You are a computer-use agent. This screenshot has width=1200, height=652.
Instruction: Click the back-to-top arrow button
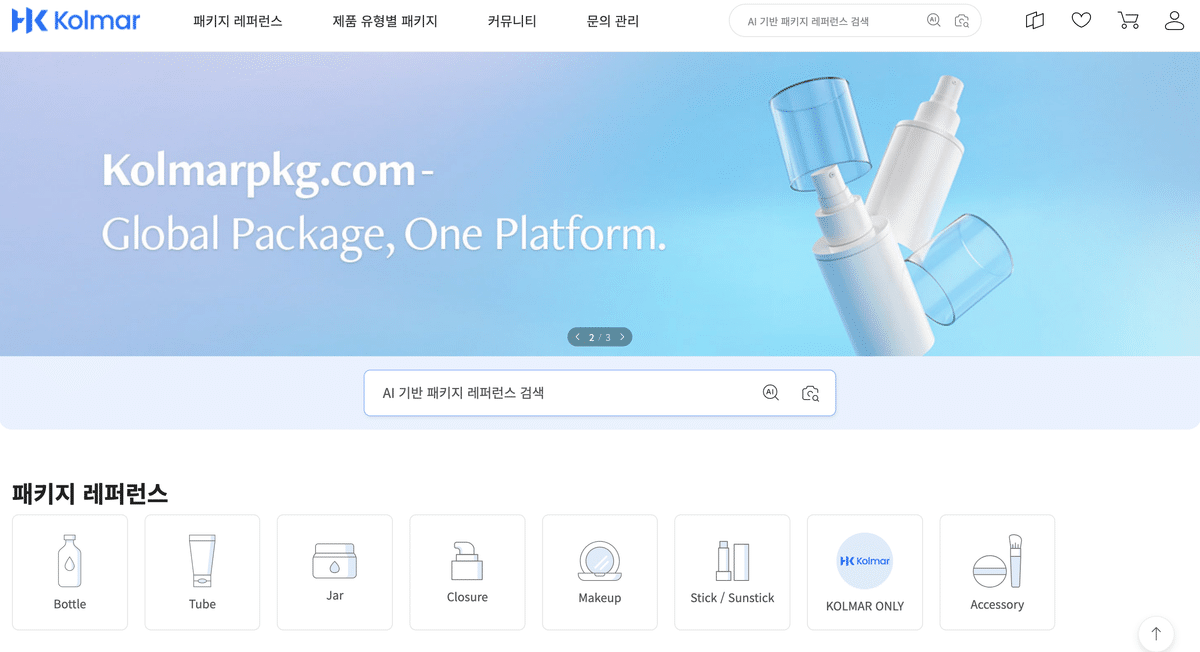point(1156,633)
